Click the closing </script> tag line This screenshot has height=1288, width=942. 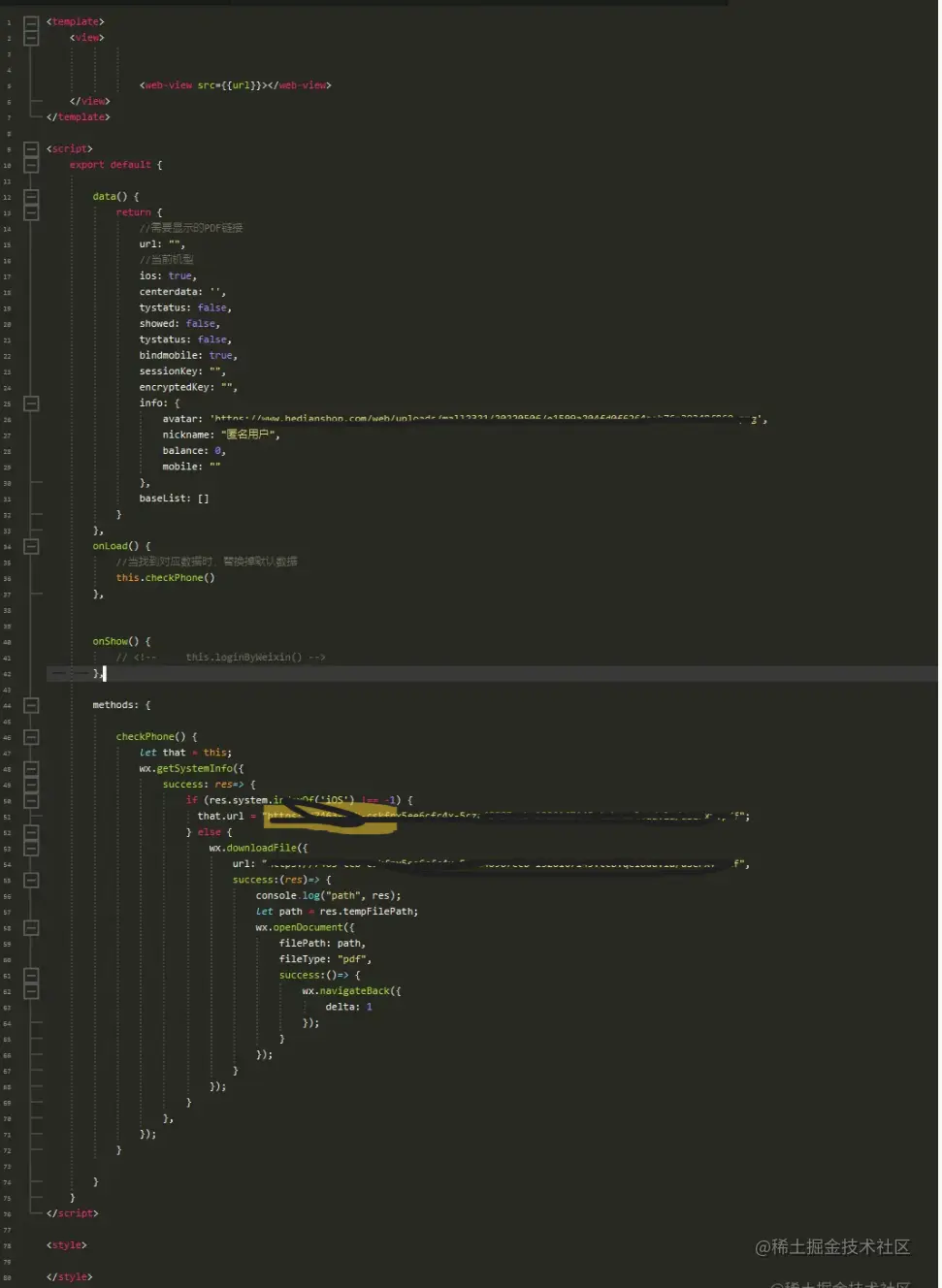(x=72, y=1213)
